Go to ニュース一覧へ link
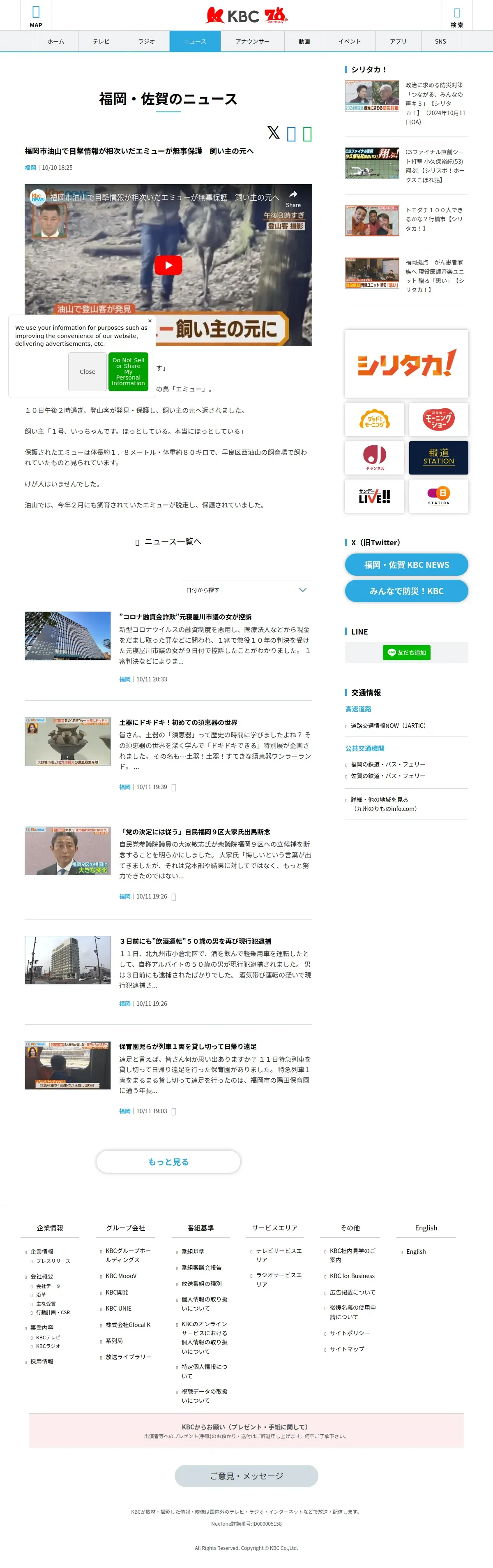Viewport: 493px width, 1568px height. pyautogui.click(x=168, y=542)
